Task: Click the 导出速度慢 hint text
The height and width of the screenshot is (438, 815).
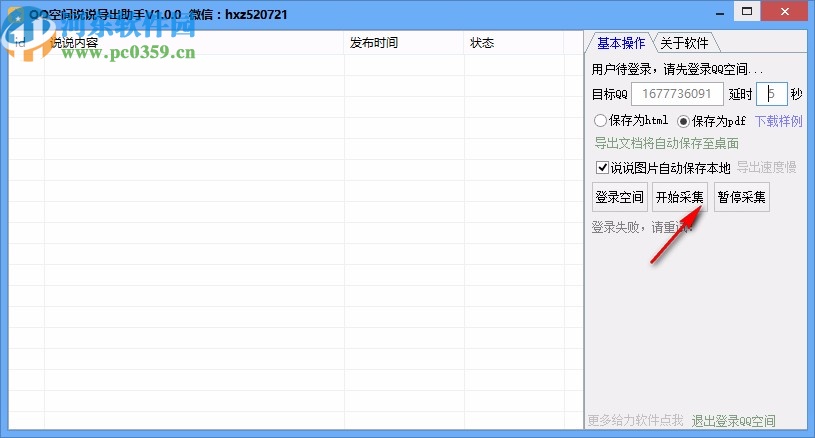Action: [x=767, y=167]
